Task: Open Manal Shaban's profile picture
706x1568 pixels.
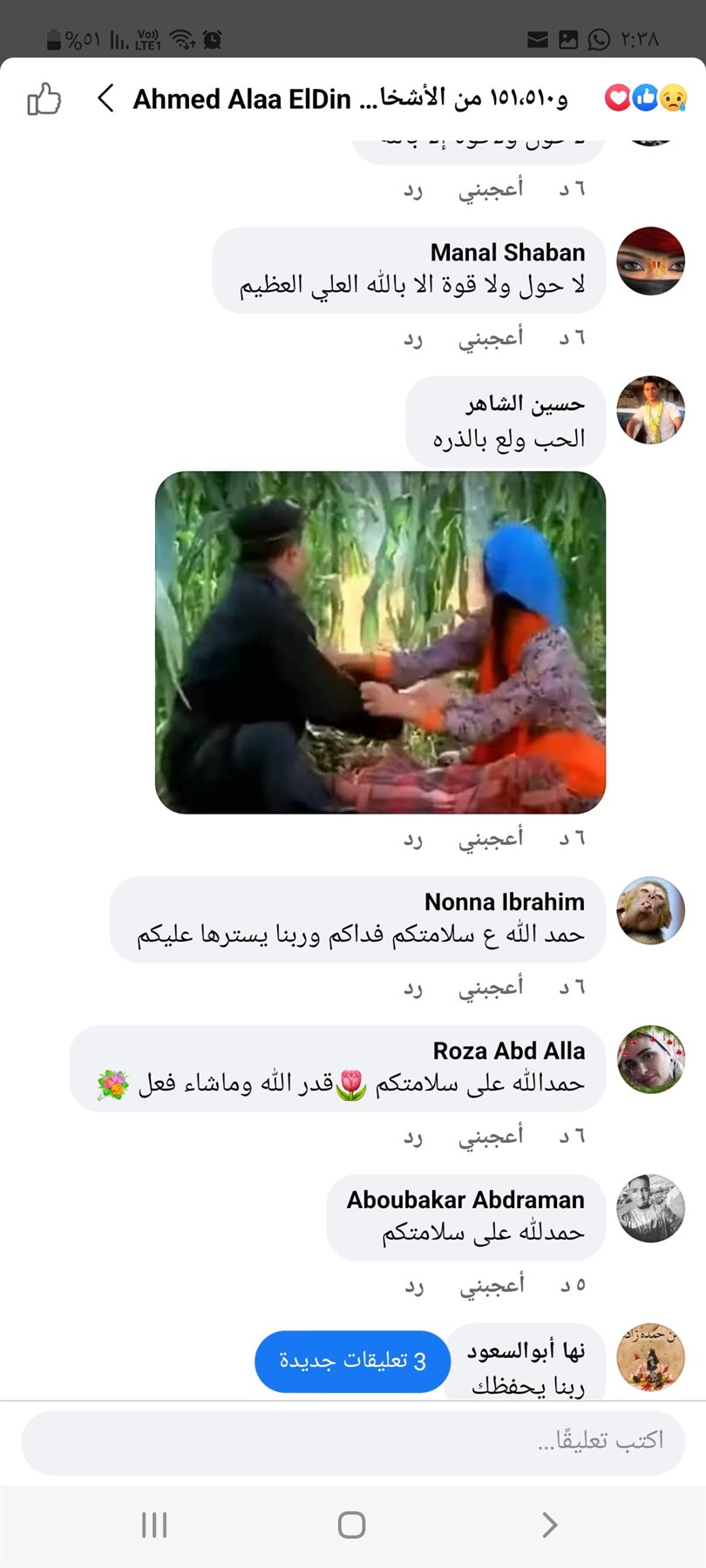Action: click(x=650, y=261)
